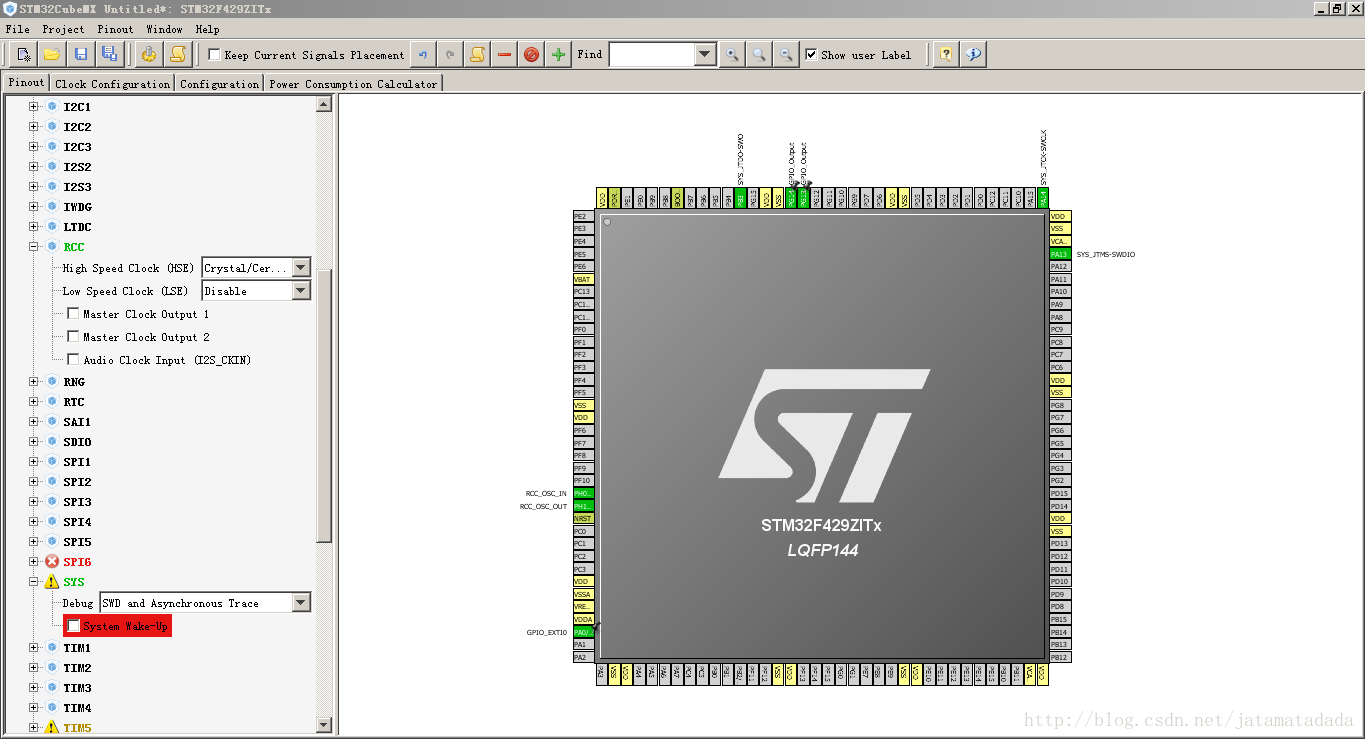Click the Generate Code gear icon

[x=149, y=54]
